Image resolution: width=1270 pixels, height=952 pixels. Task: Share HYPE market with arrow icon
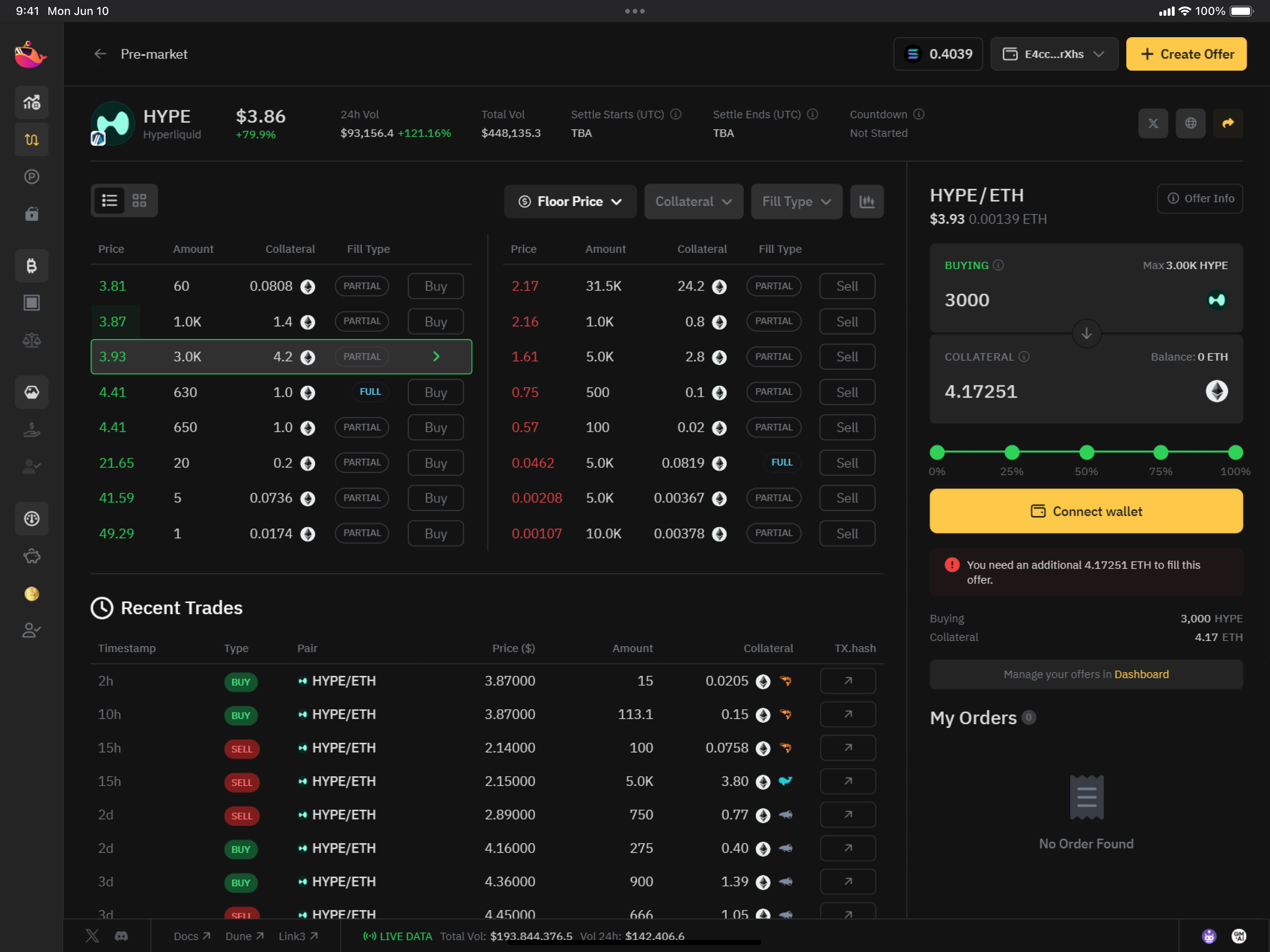point(1228,123)
